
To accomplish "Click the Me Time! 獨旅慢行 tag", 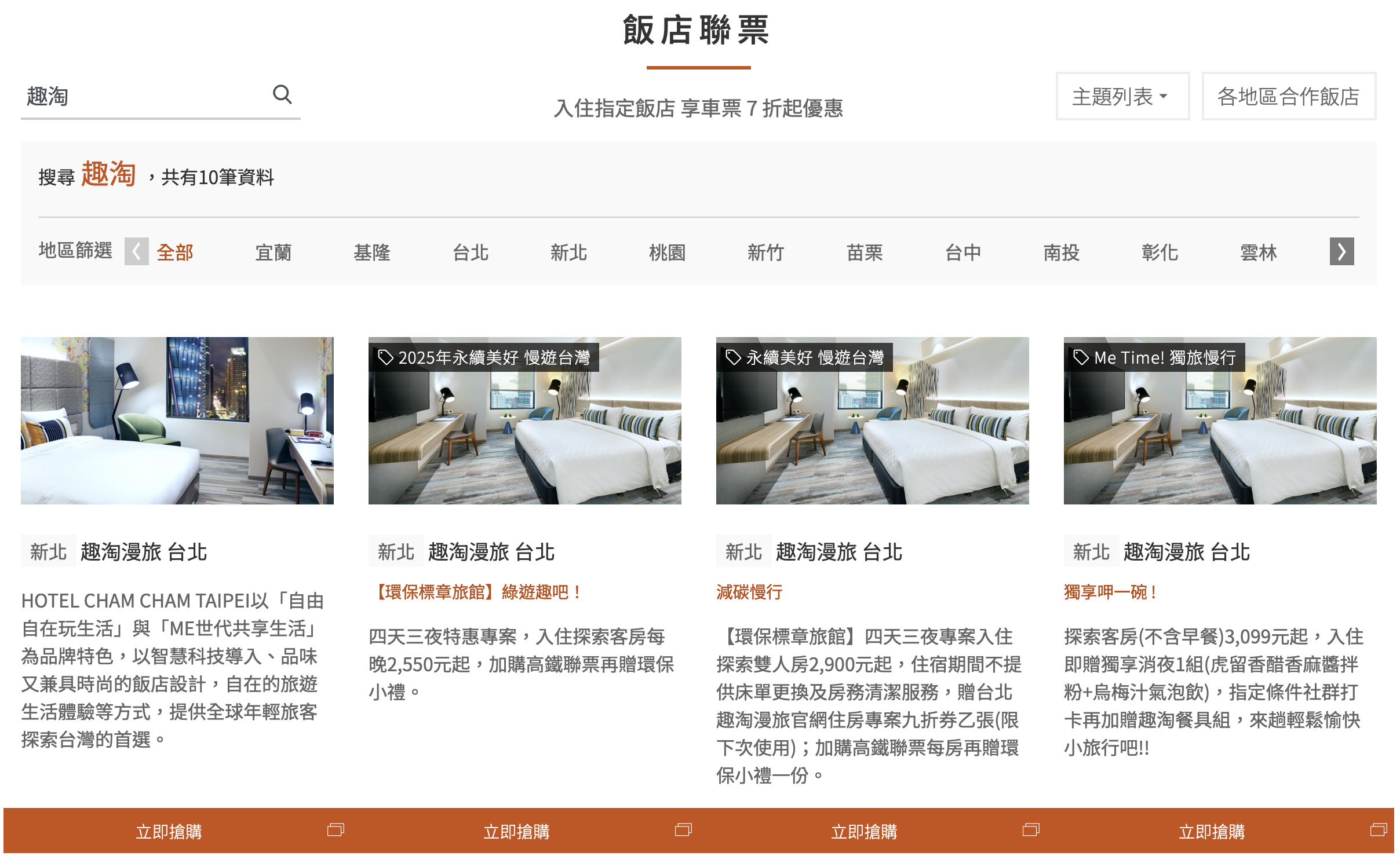I will click(x=1154, y=357).
